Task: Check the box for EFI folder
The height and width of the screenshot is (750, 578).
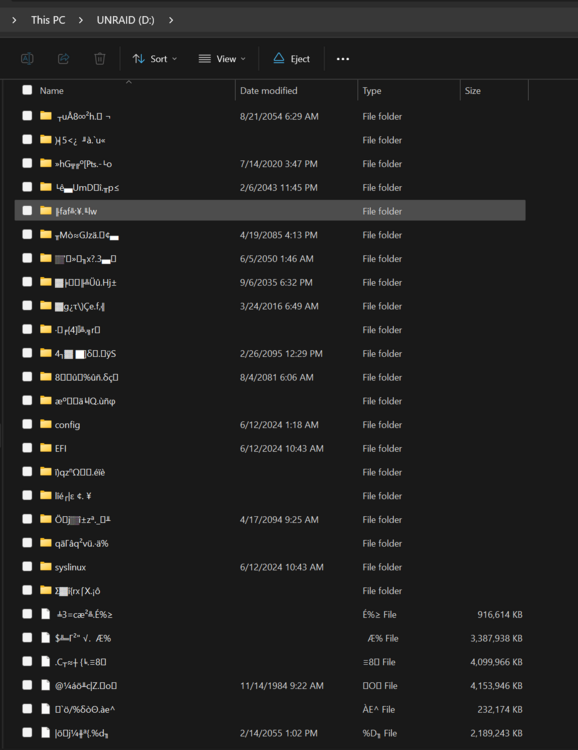Action: (x=27, y=448)
